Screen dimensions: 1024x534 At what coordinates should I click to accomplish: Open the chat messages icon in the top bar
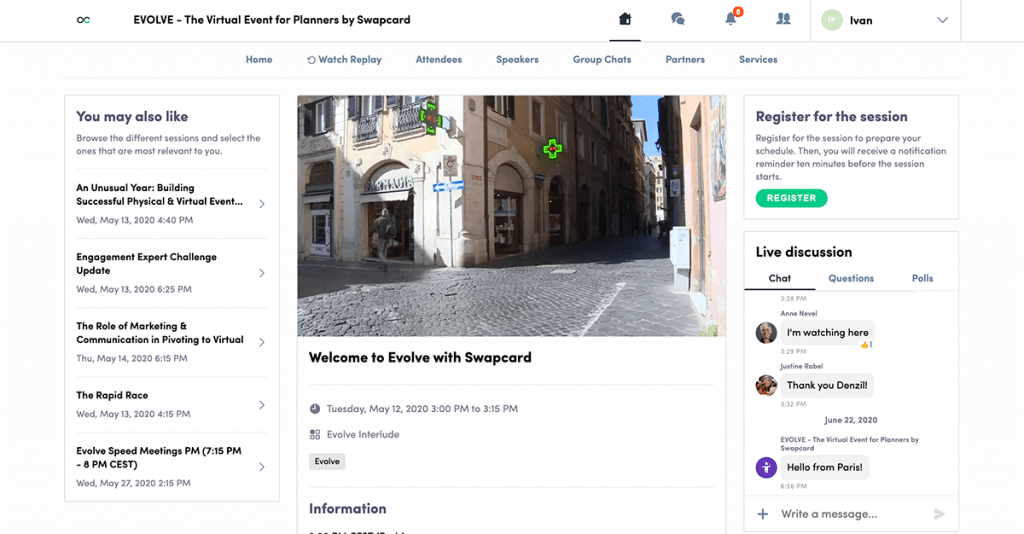pyautogui.click(x=678, y=19)
